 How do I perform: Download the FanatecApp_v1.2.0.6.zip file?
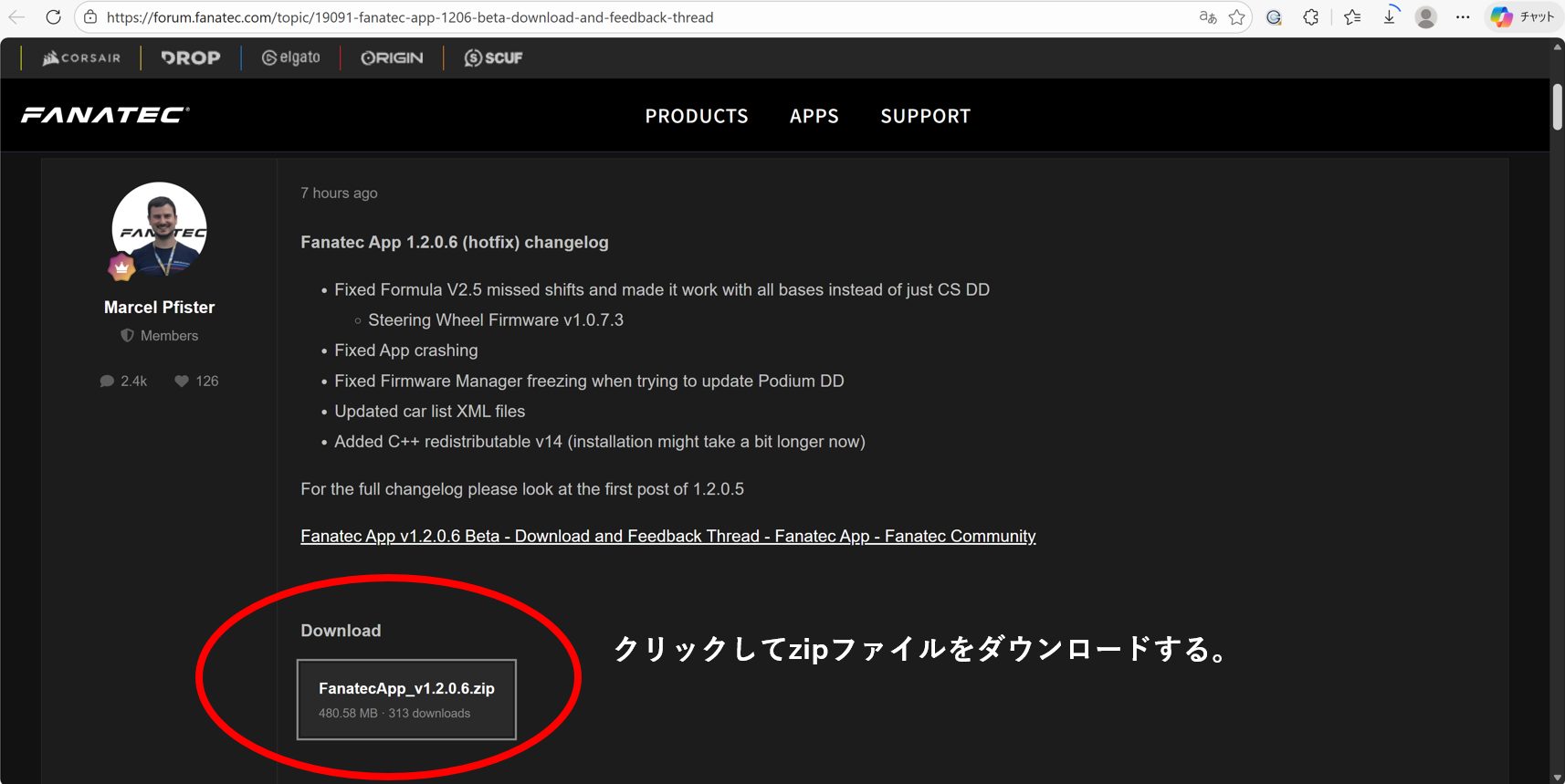point(406,699)
